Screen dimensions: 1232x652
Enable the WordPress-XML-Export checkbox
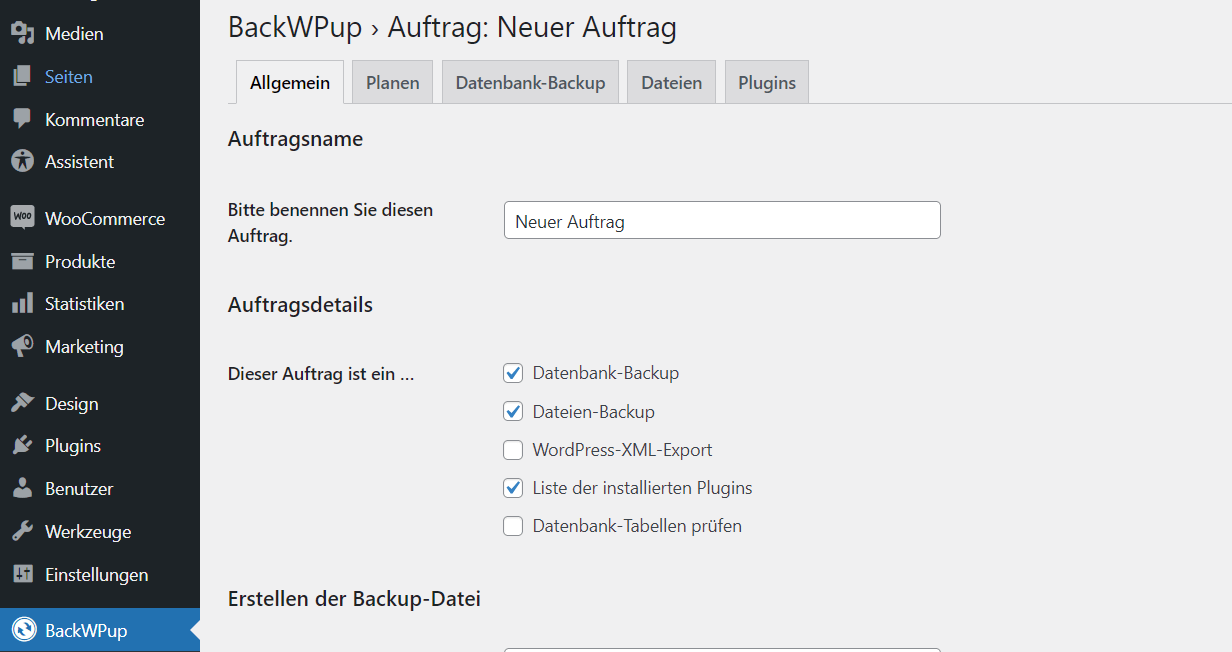click(513, 450)
